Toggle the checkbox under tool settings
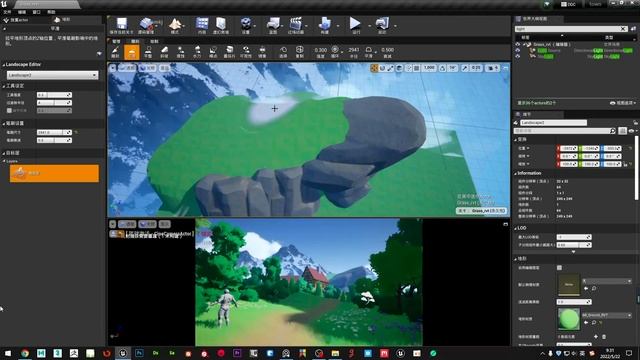 pyautogui.click(x=9, y=111)
